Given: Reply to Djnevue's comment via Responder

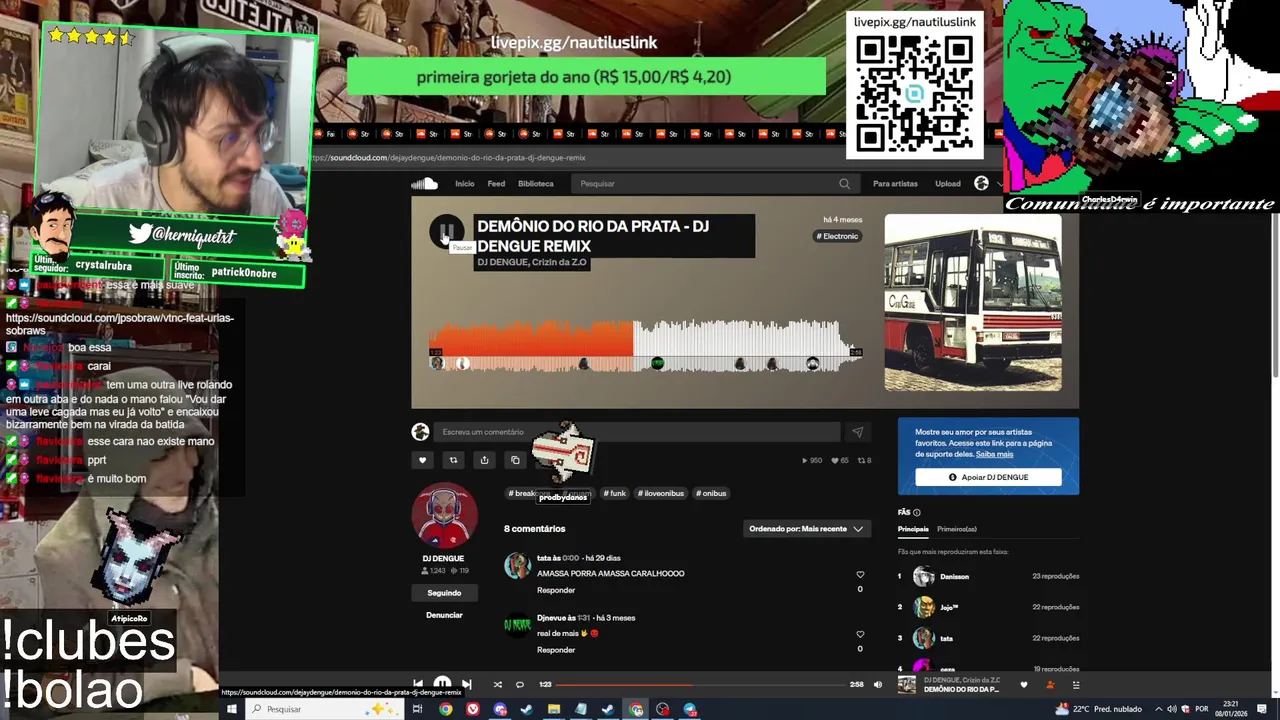Looking at the screenshot, I should point(556,650).
